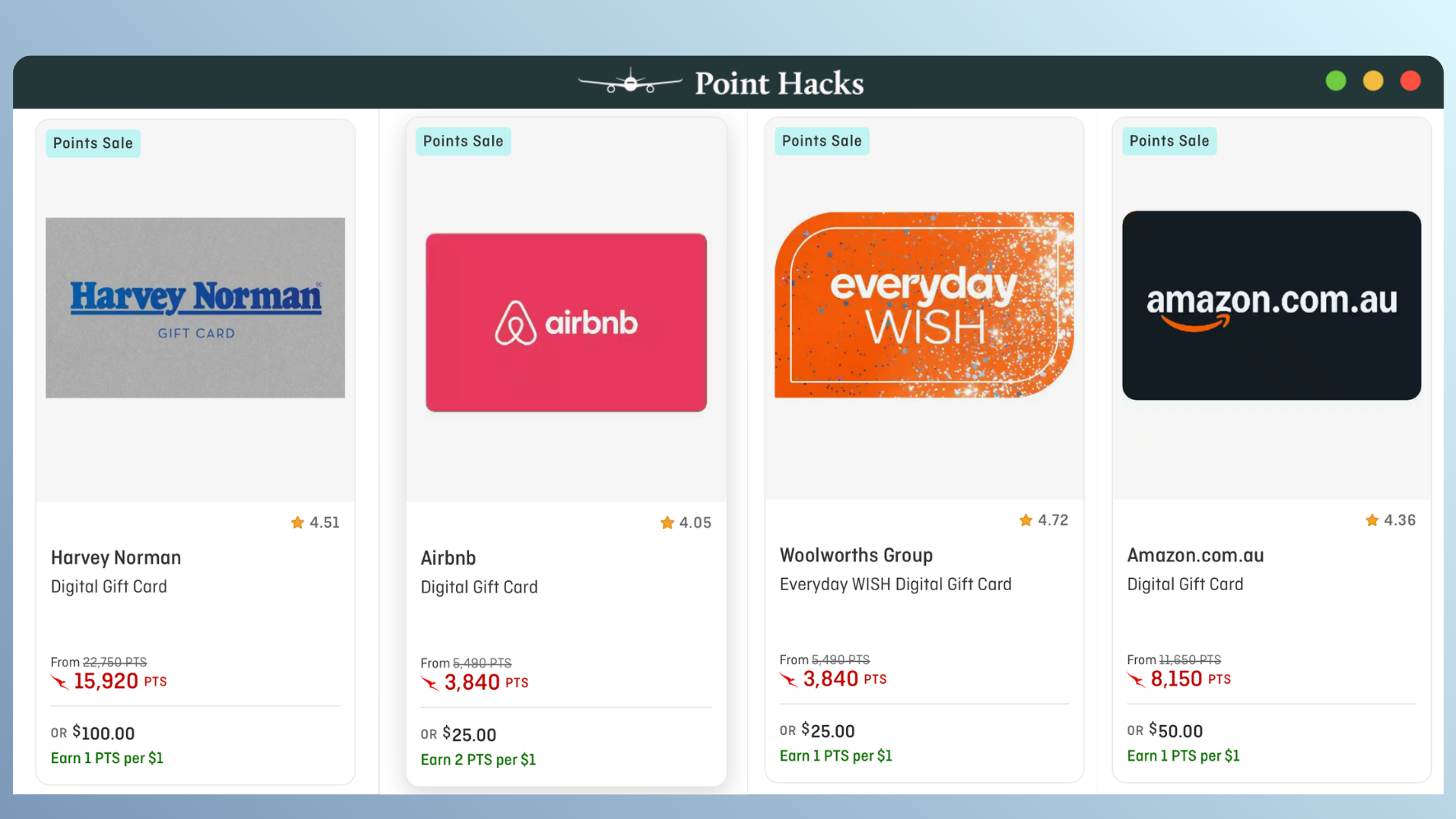The width and height of the screenshot is (1456, 819).
Task: Open the Amazon.com.au product title link
Action: click(1195, 556)
